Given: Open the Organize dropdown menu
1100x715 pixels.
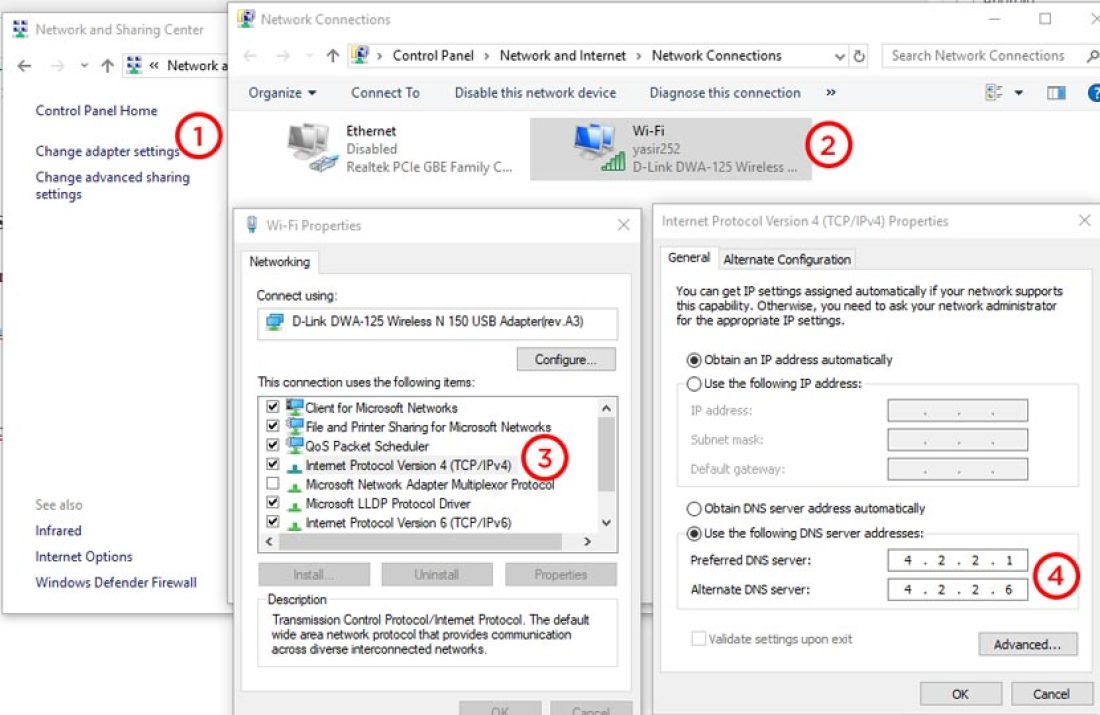Looking at the screenshot, I should 282,93.
